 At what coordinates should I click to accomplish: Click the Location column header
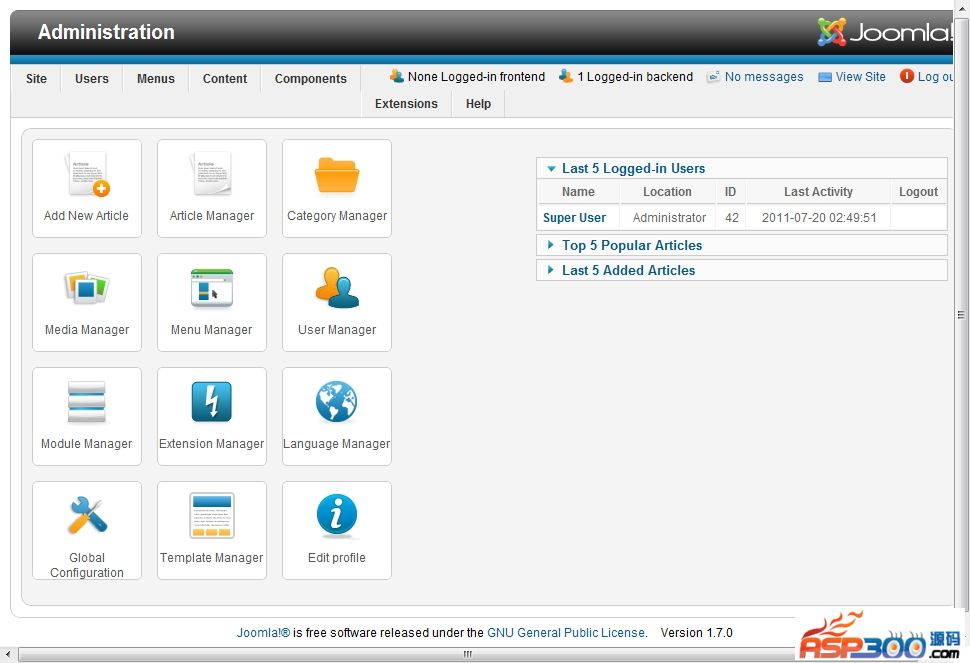667,192
